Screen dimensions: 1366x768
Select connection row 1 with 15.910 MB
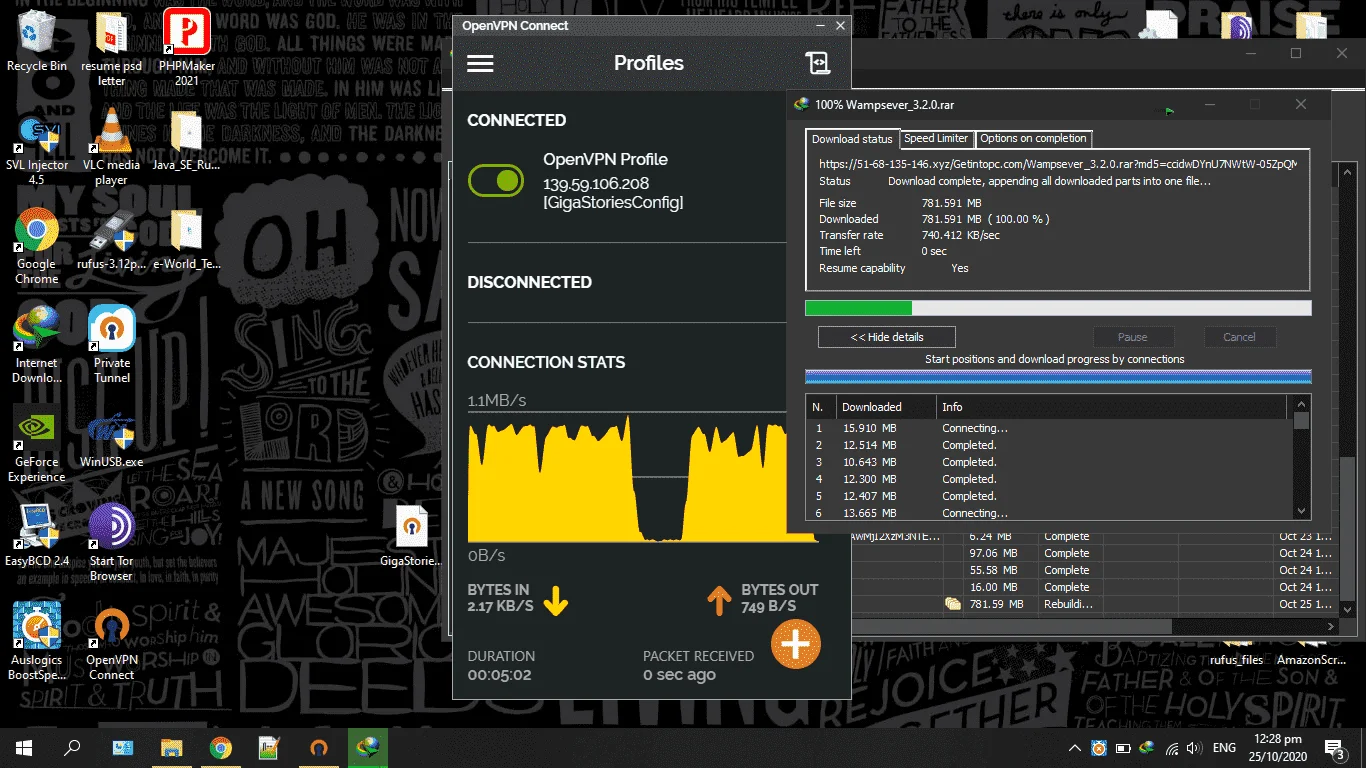[x=1050, y=428]
